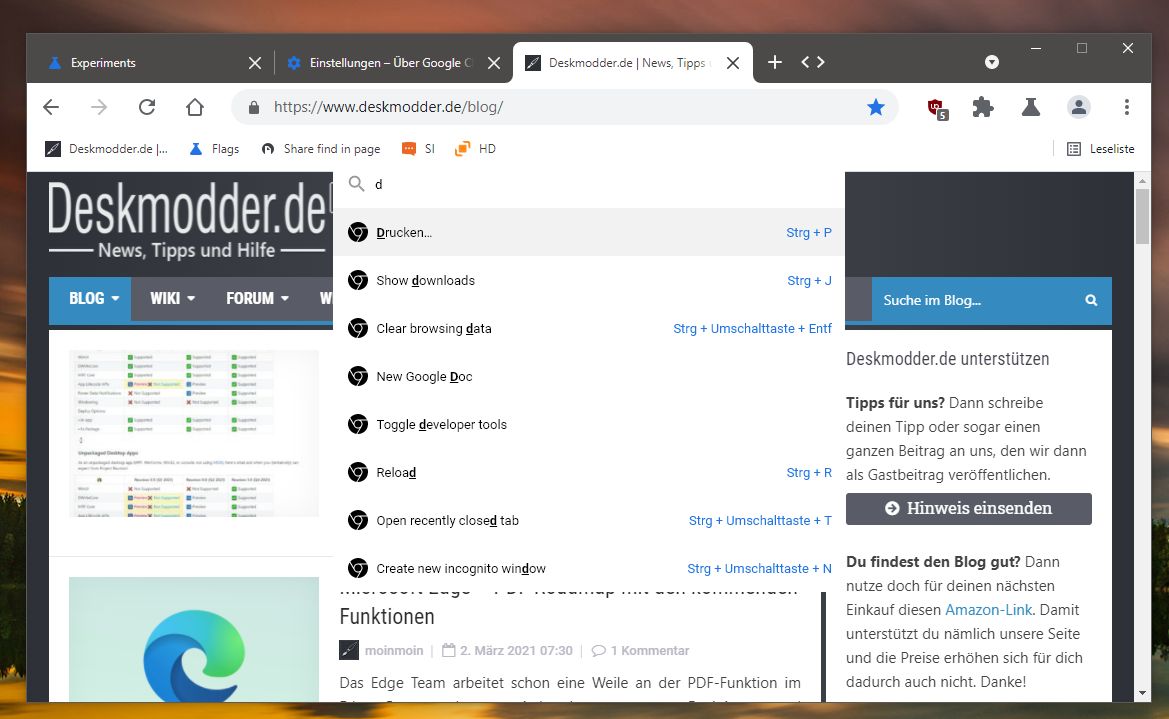
Task: Choose Clear browsing data command
Action: tap(589, 328)
